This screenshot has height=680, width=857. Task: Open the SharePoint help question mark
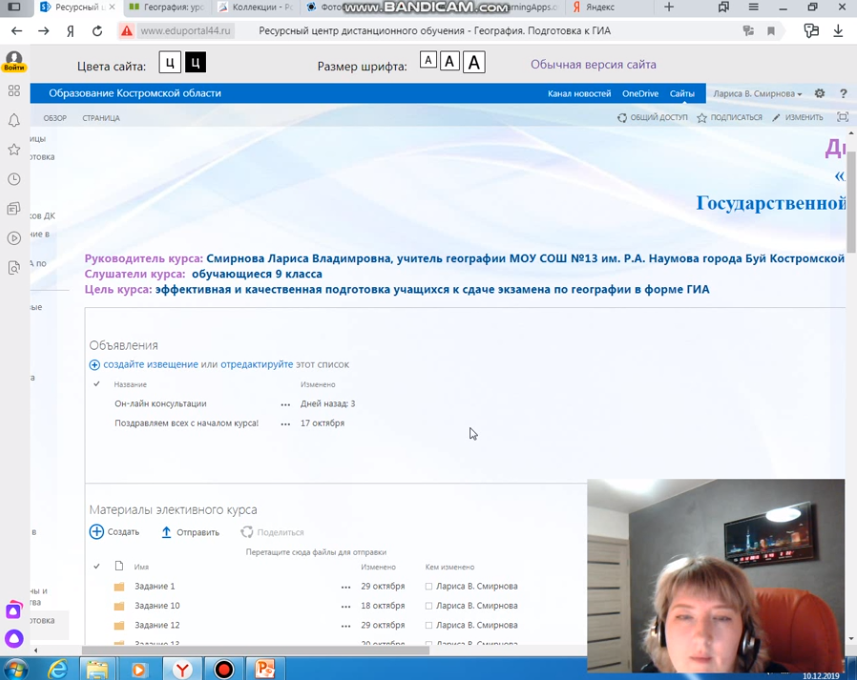[843, 93]
